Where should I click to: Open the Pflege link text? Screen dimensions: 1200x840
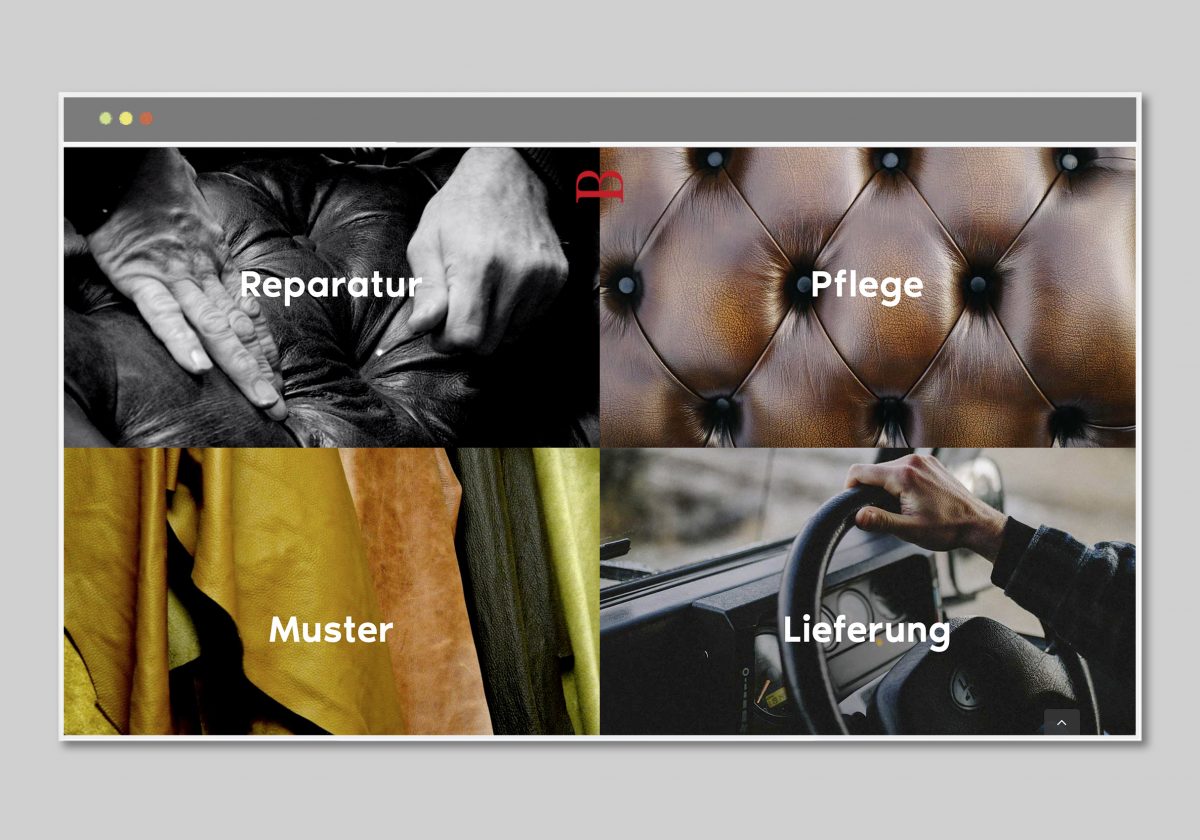point(867,286)
